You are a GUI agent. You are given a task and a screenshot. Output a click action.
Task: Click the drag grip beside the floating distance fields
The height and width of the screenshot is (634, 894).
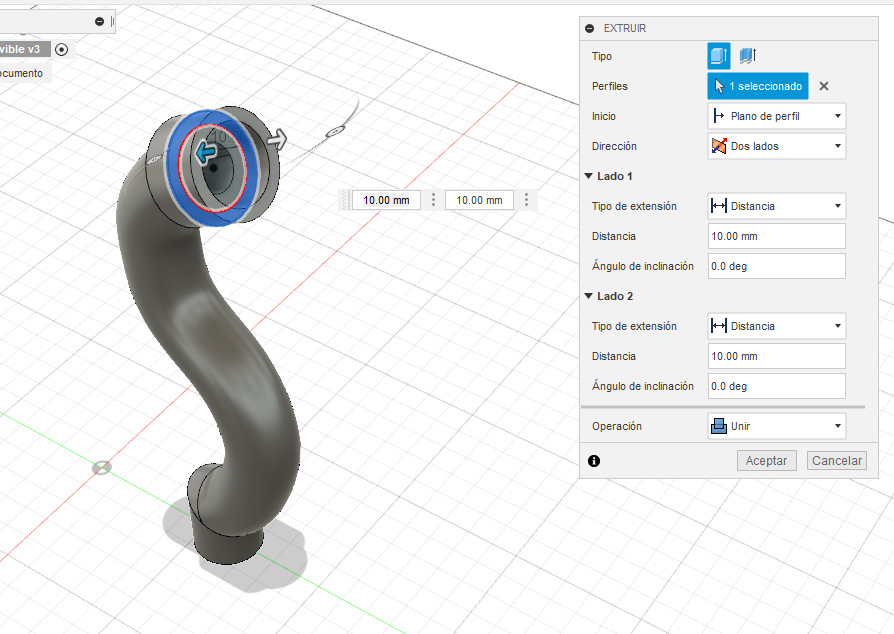coord(344,200)
